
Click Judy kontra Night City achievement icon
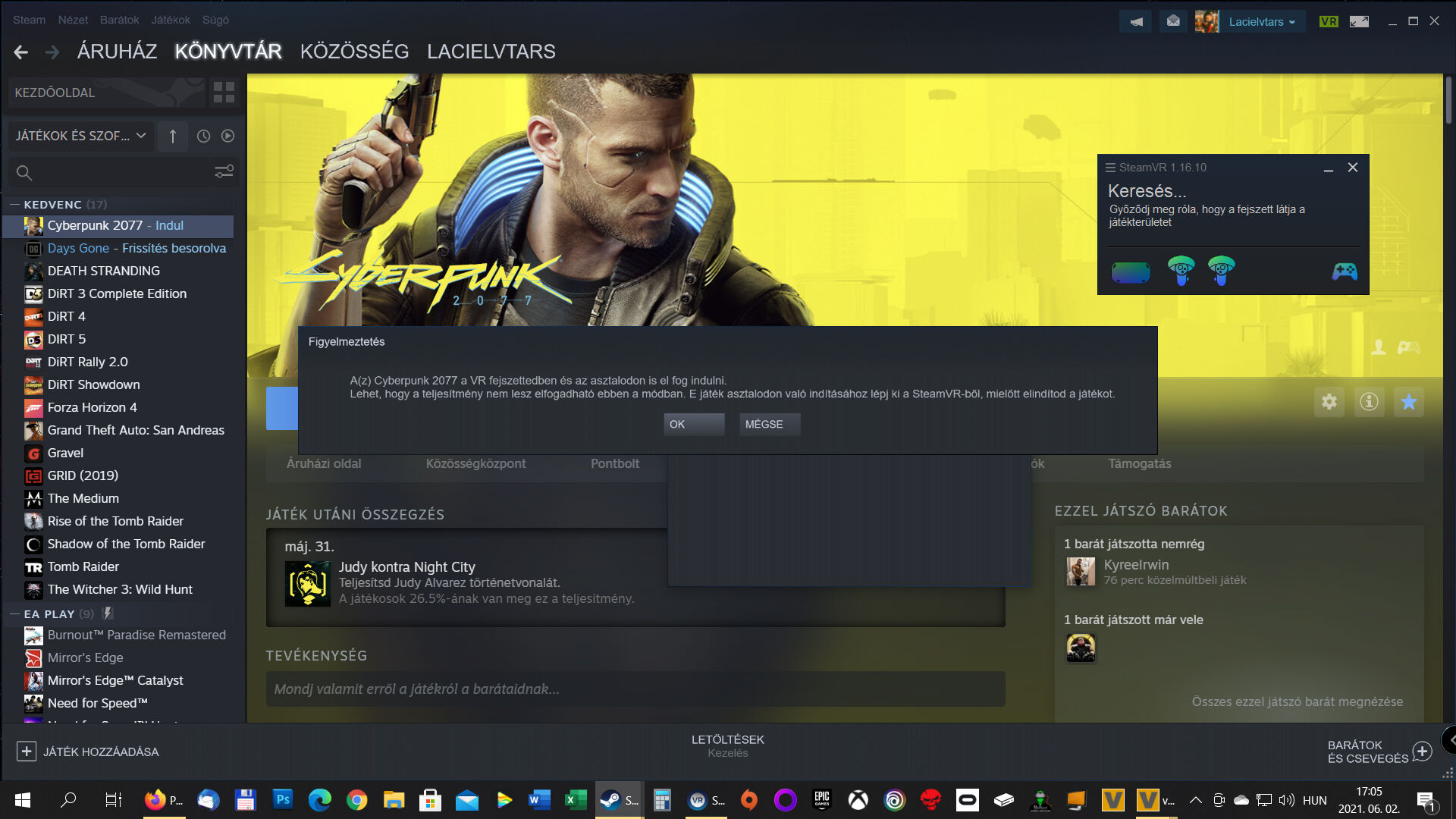[x=308, y=583]
